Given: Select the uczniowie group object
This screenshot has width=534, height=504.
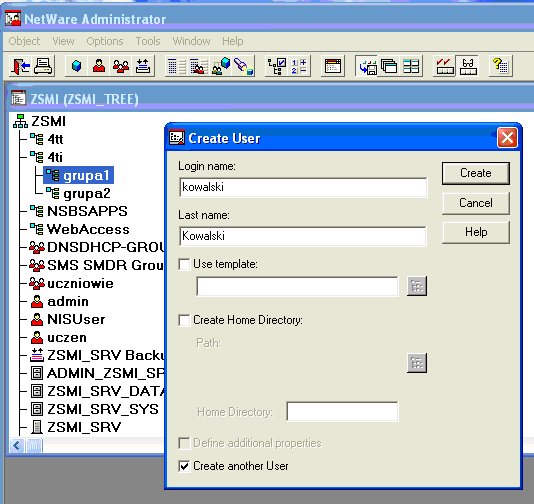Looking at the screenshot, I should (72, 283).
